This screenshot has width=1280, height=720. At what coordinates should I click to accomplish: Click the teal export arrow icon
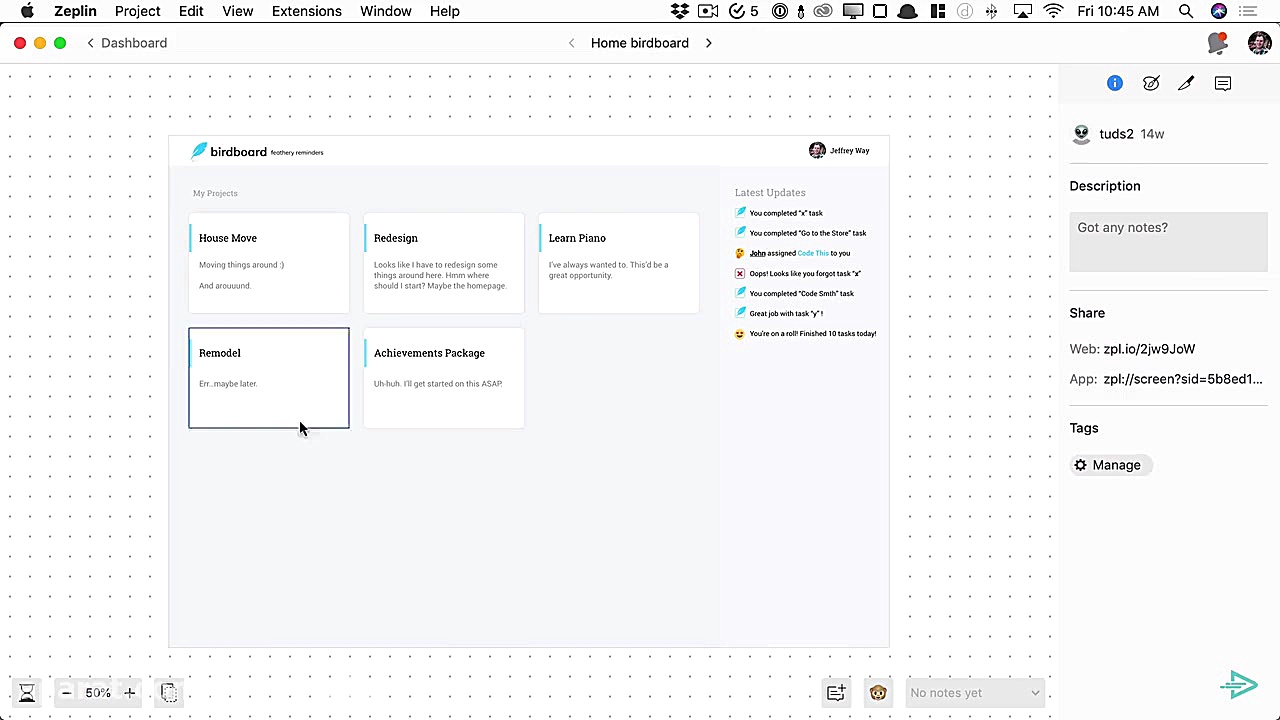(1239, 685)
